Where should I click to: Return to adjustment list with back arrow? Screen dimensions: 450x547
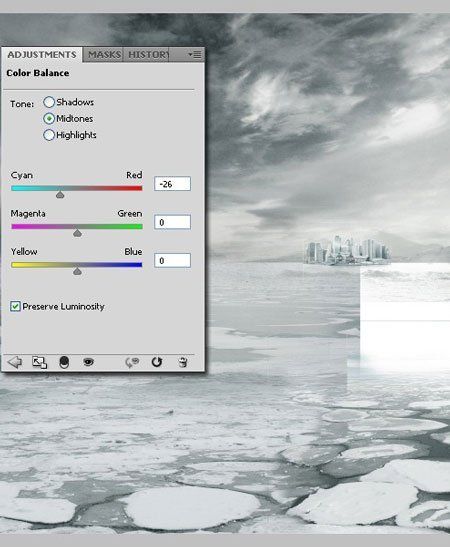(15, 362)
